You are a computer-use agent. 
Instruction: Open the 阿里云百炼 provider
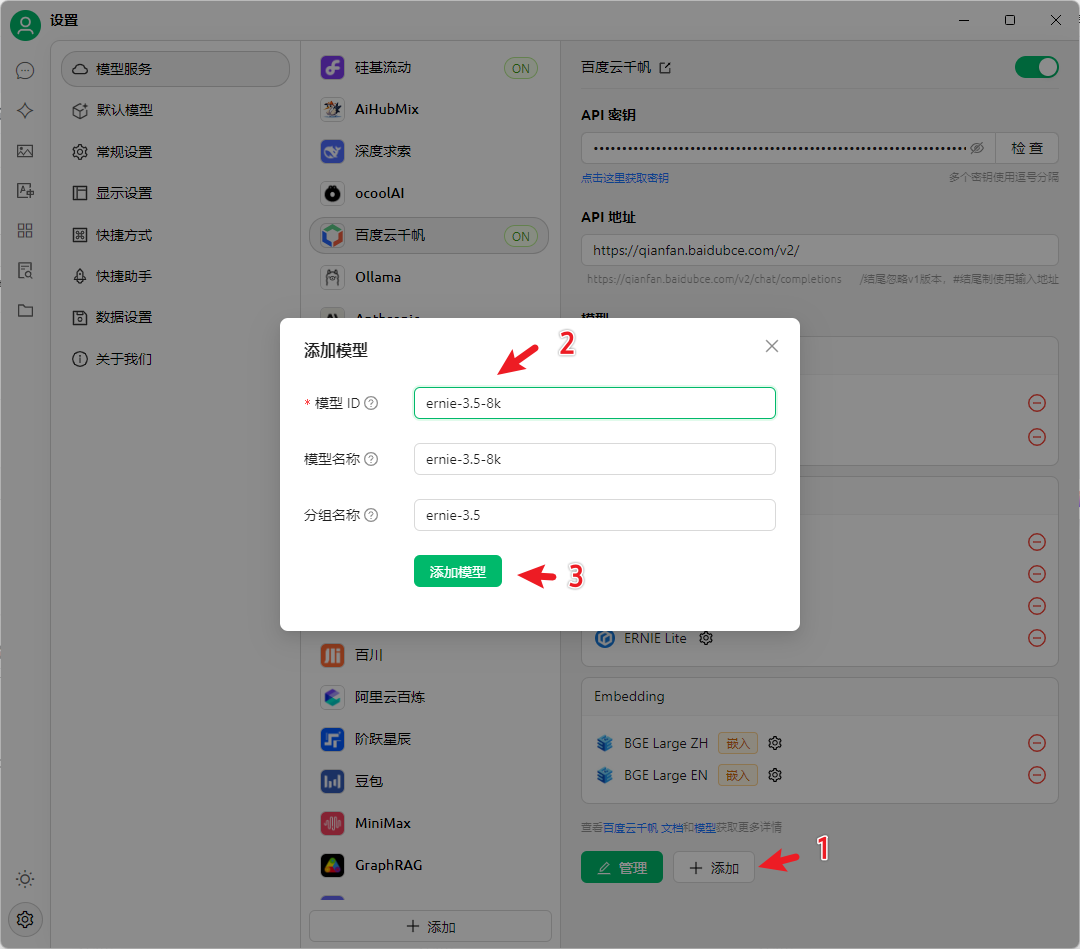pos(429,697)
